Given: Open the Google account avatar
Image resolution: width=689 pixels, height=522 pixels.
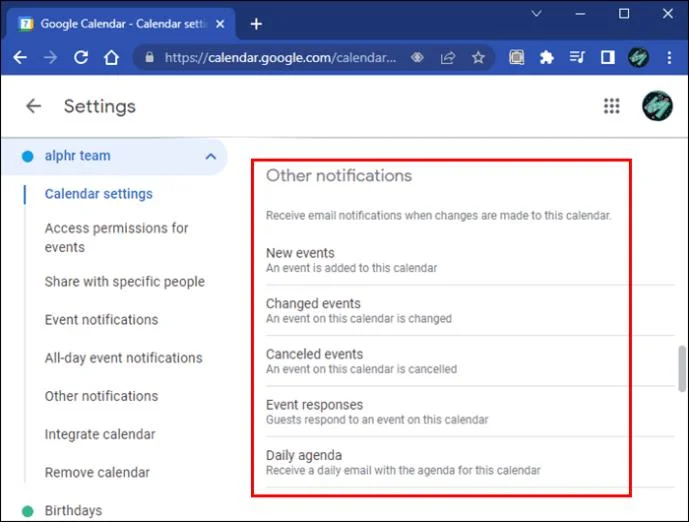Looking at the screenshot, I should pos(657,106).
